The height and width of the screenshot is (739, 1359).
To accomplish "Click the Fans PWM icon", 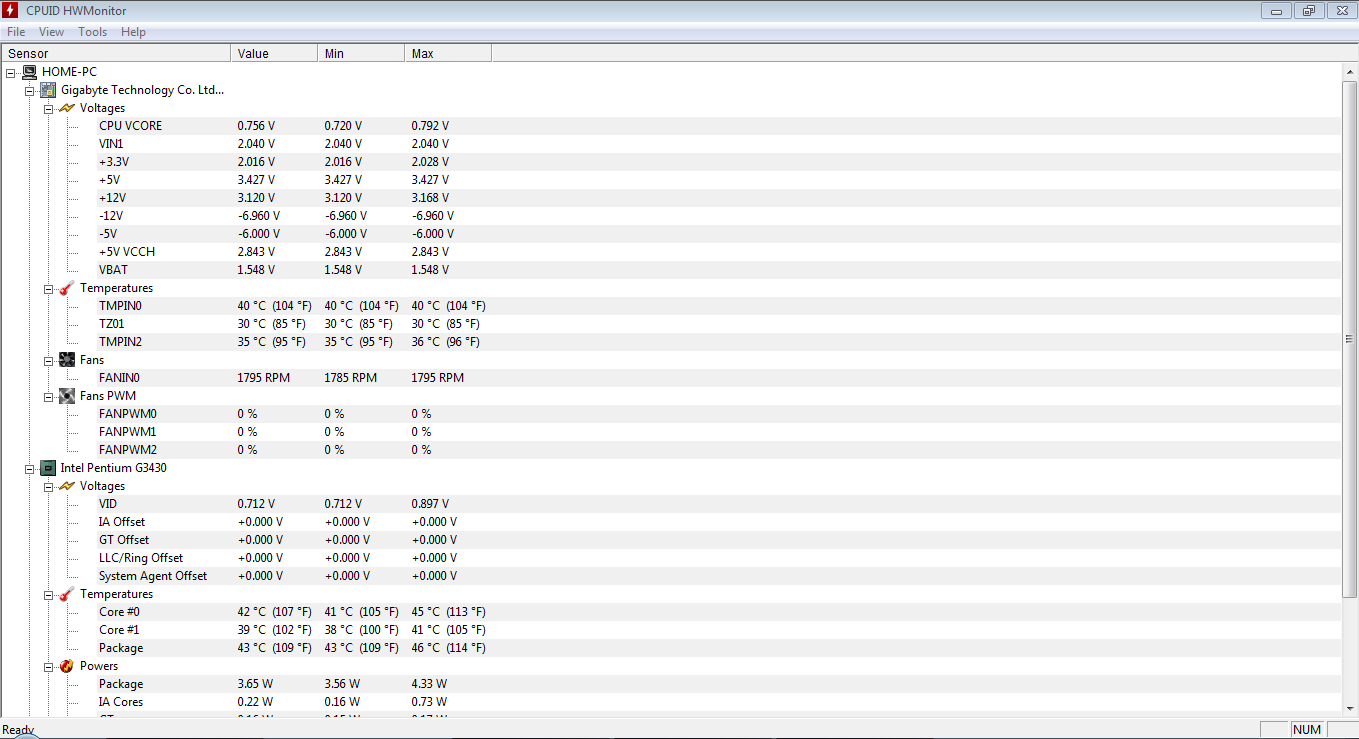I will click(66, 396).
